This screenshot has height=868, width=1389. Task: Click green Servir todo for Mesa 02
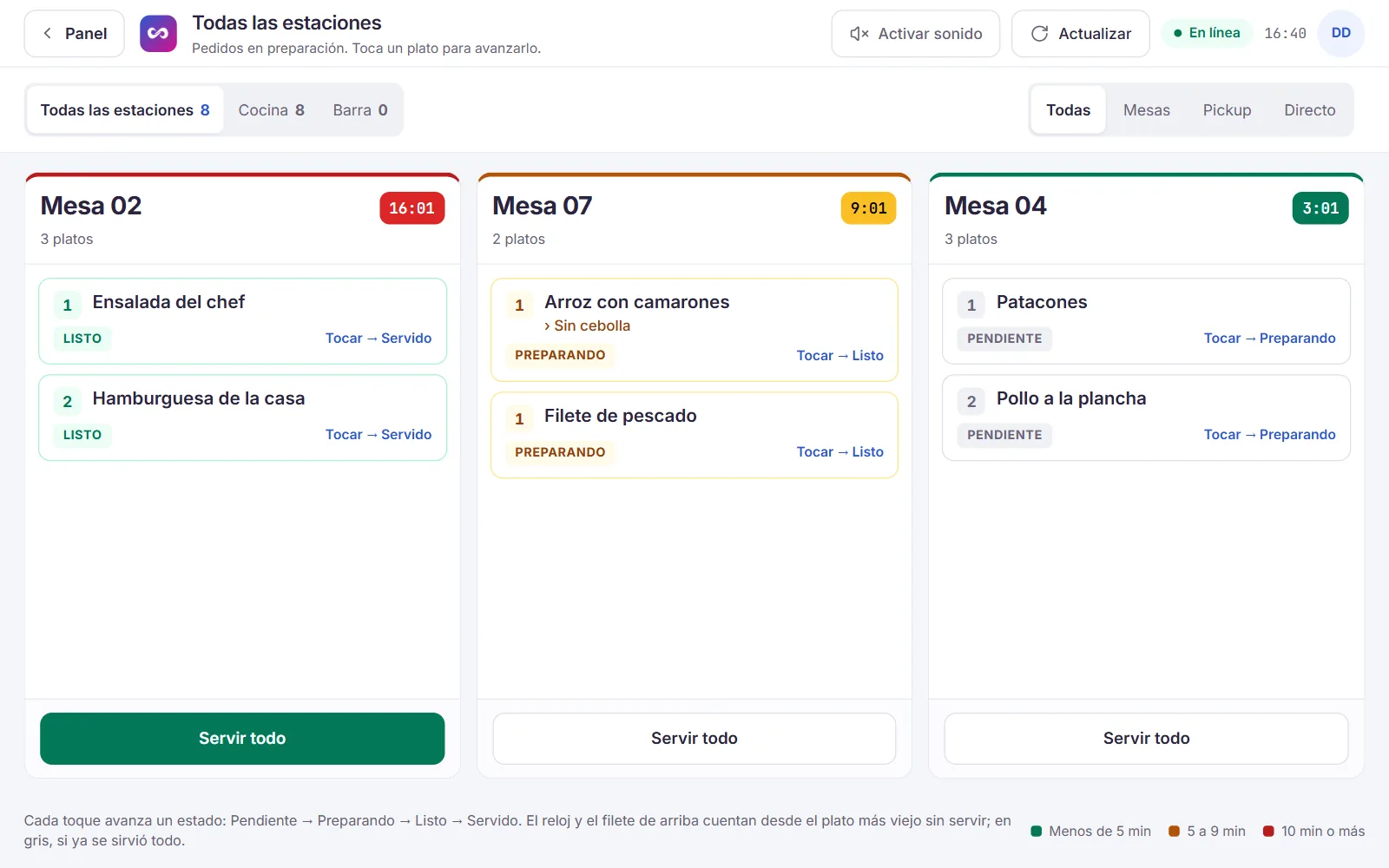point(242,739)
